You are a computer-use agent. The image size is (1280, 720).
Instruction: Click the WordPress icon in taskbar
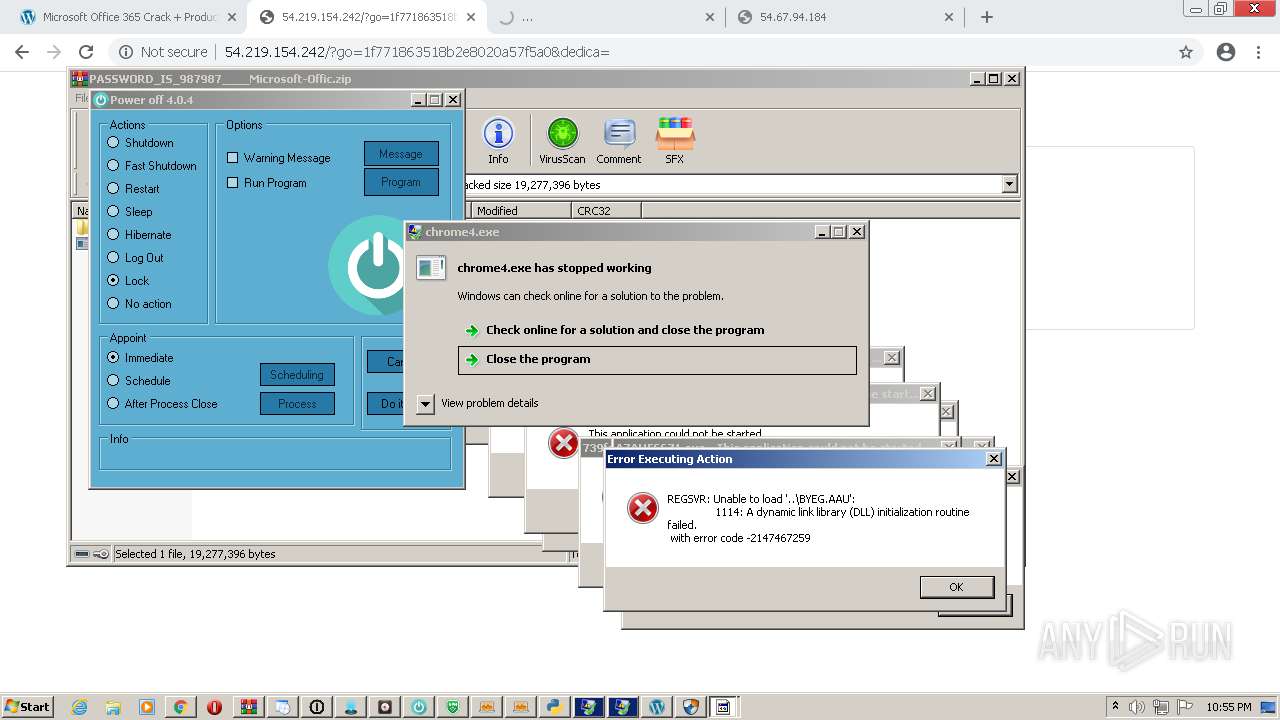point(656,707)
